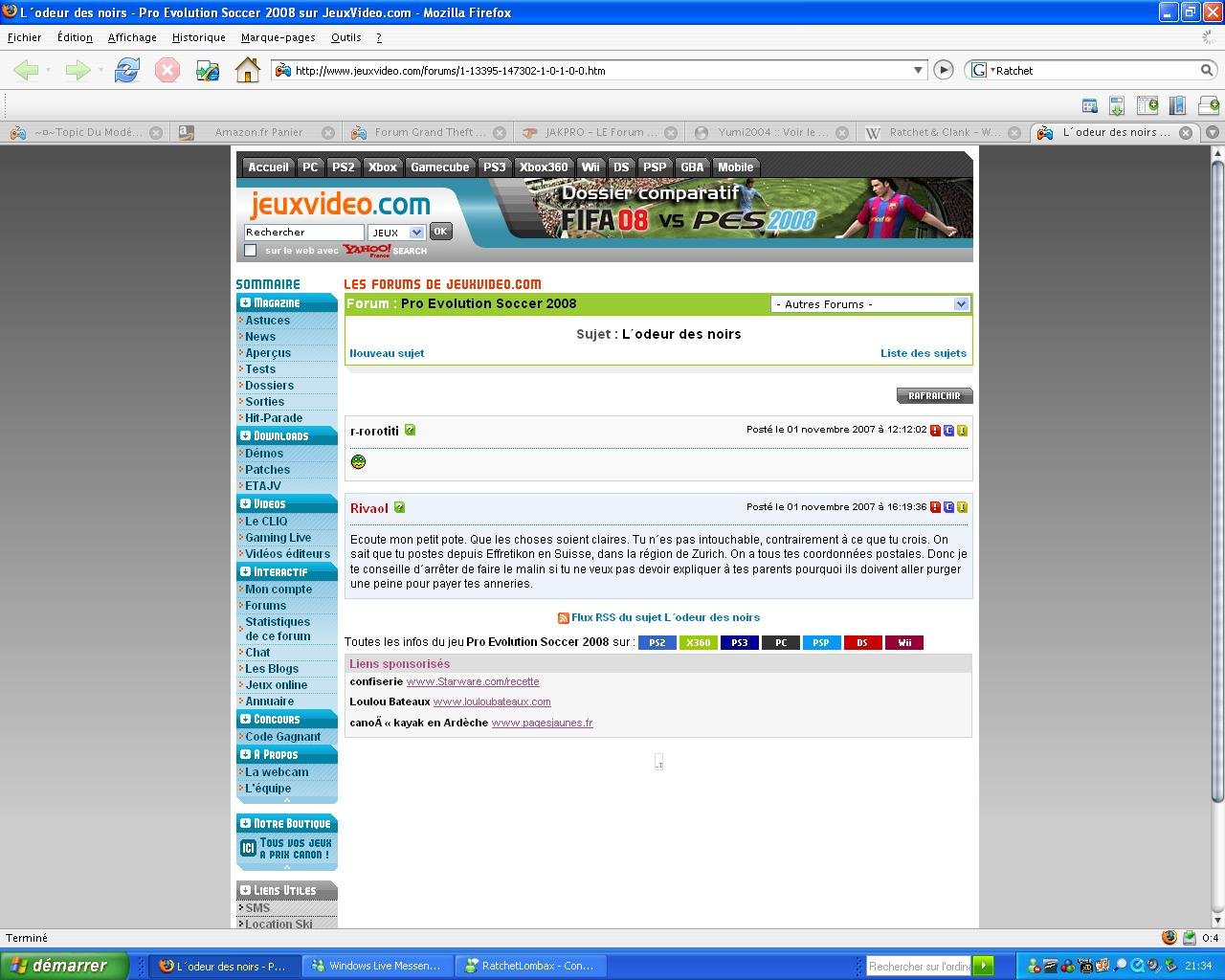The height and width of the screenshot is (980, 1225).
Task: Click the print toolbar icon with green plus
Action: (x=1209, y=105)
